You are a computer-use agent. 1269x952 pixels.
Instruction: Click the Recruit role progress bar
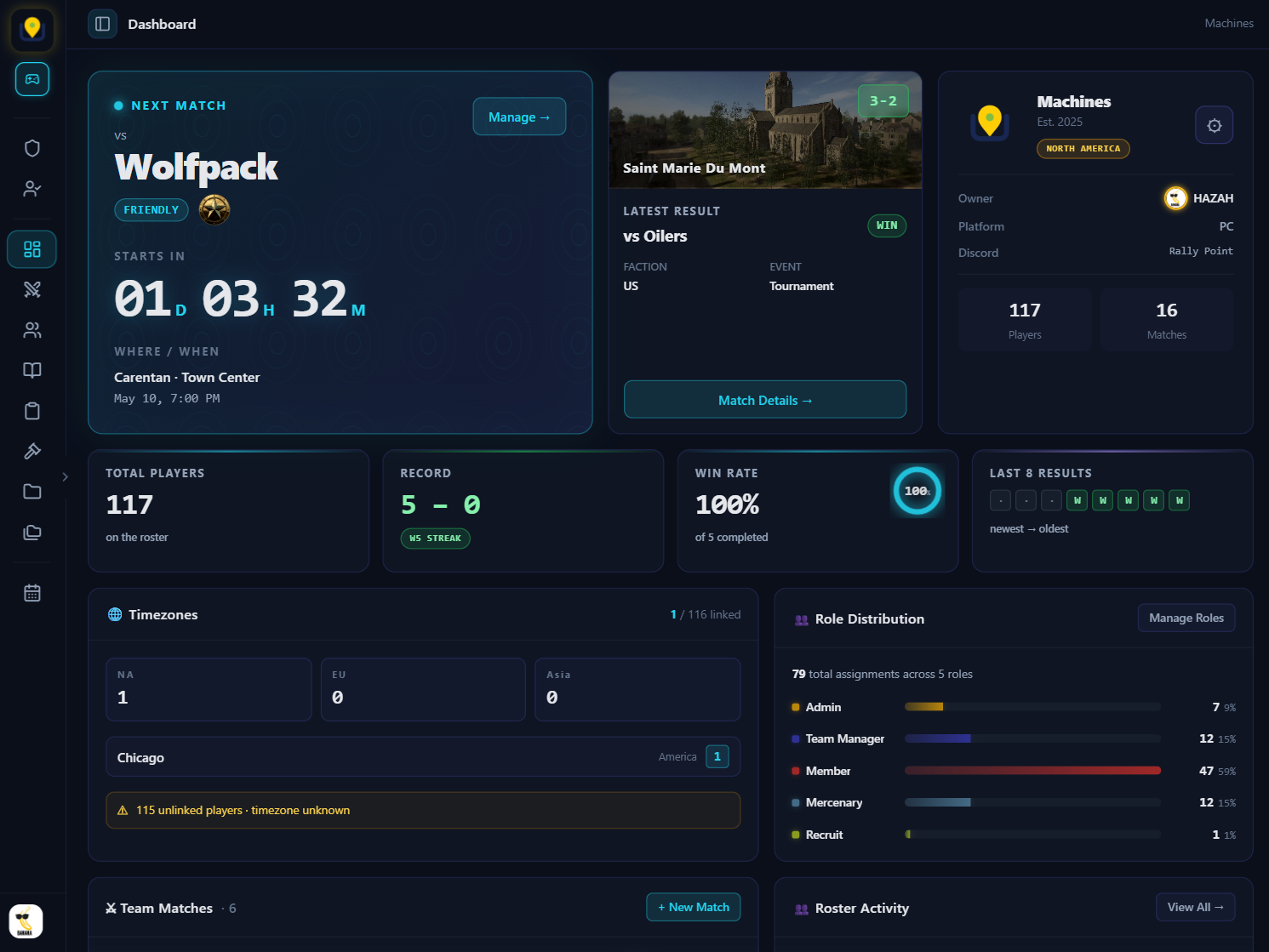pos(1032,835)
